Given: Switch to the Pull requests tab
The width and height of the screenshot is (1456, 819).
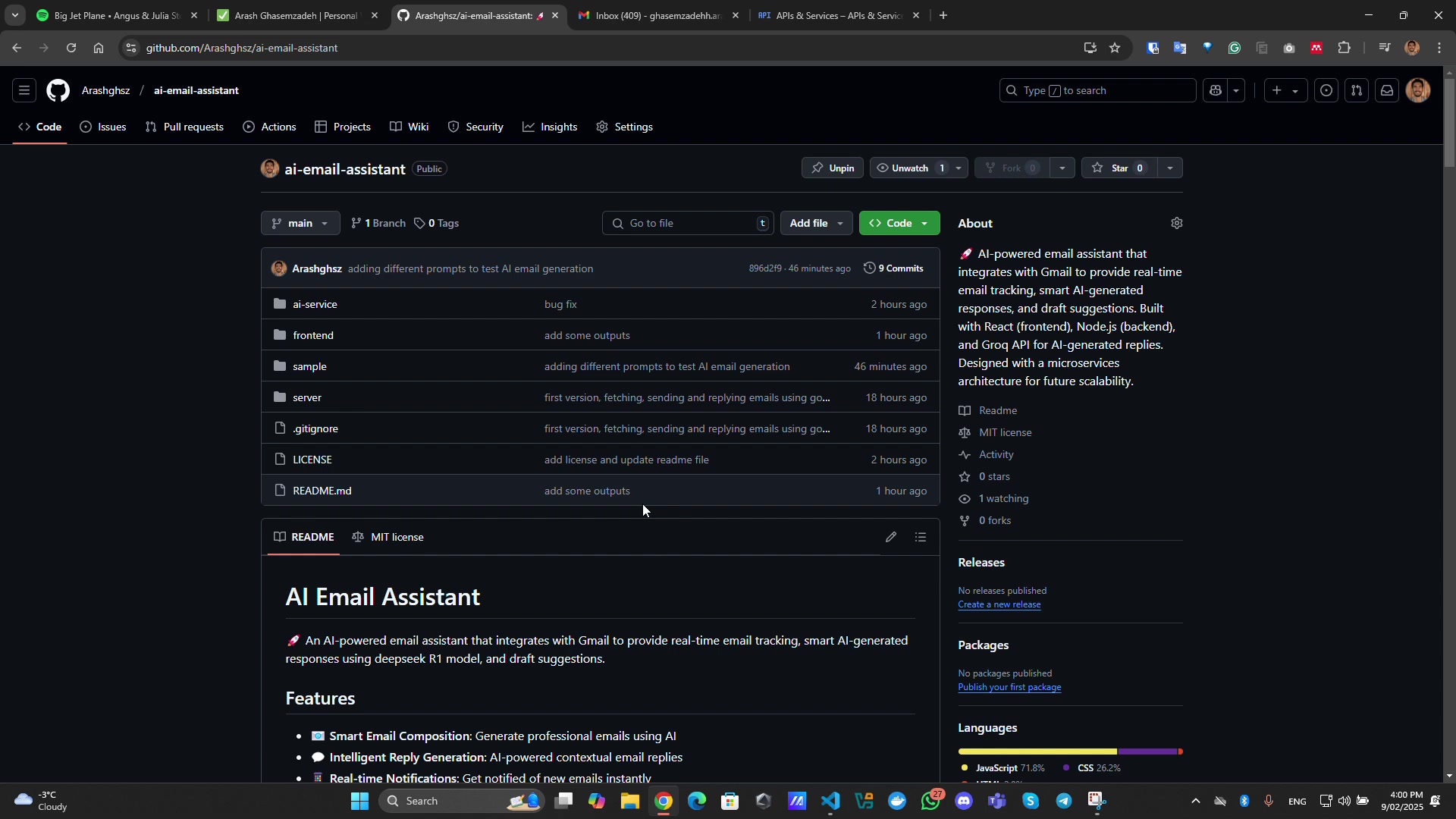Looking at the screenshot, I should 184,127.
